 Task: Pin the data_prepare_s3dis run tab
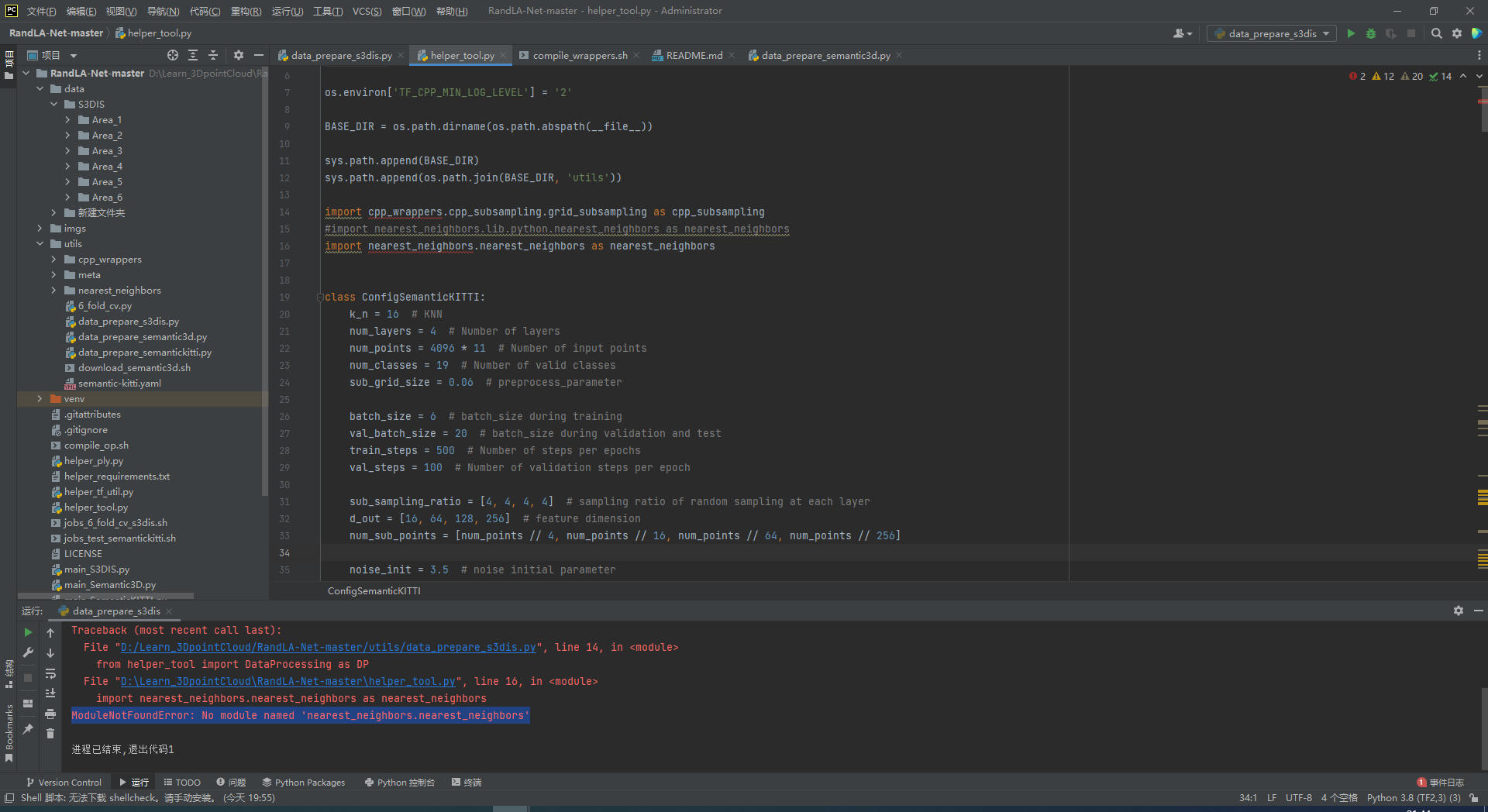pyautogui.click(x=29, y=729)
